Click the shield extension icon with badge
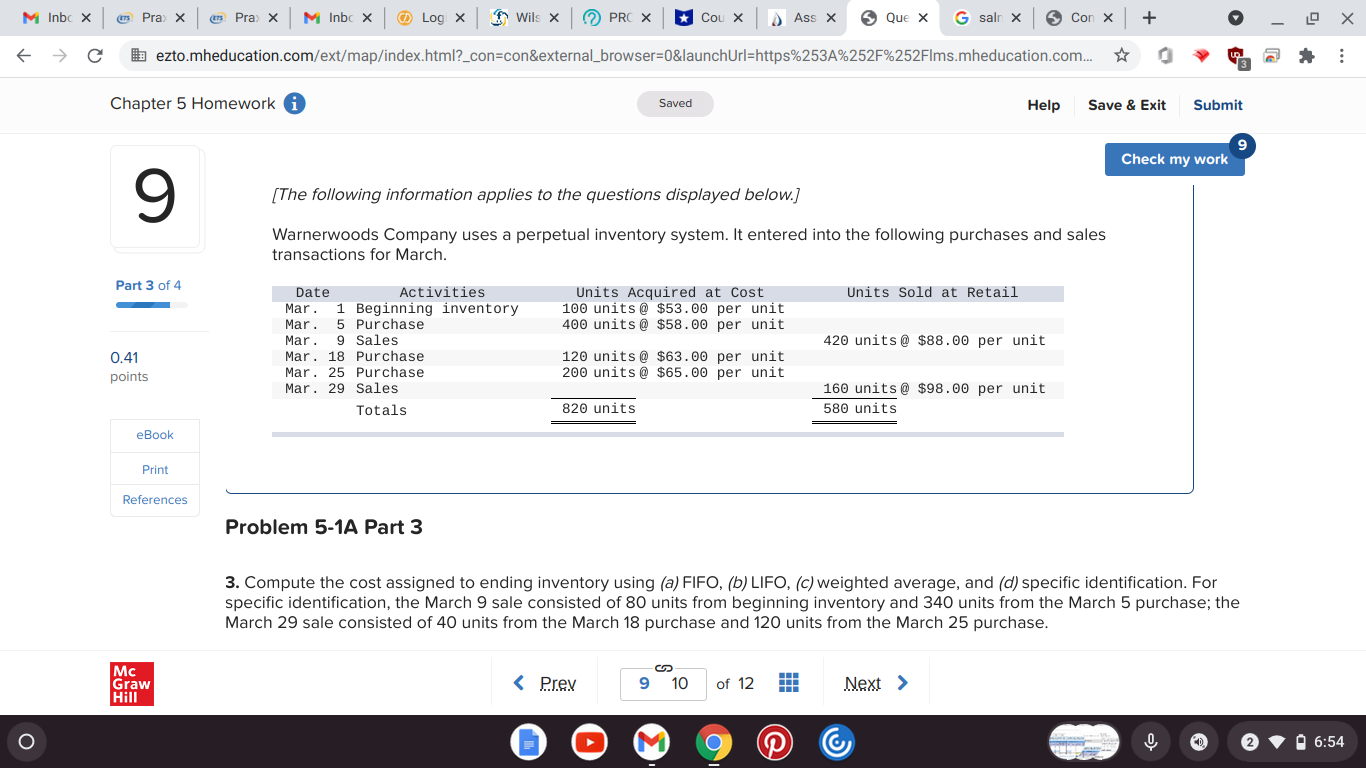Image resolution: width=1366 pixels, height=768 pixels. pyautogui.click(x=1238, y=58)
